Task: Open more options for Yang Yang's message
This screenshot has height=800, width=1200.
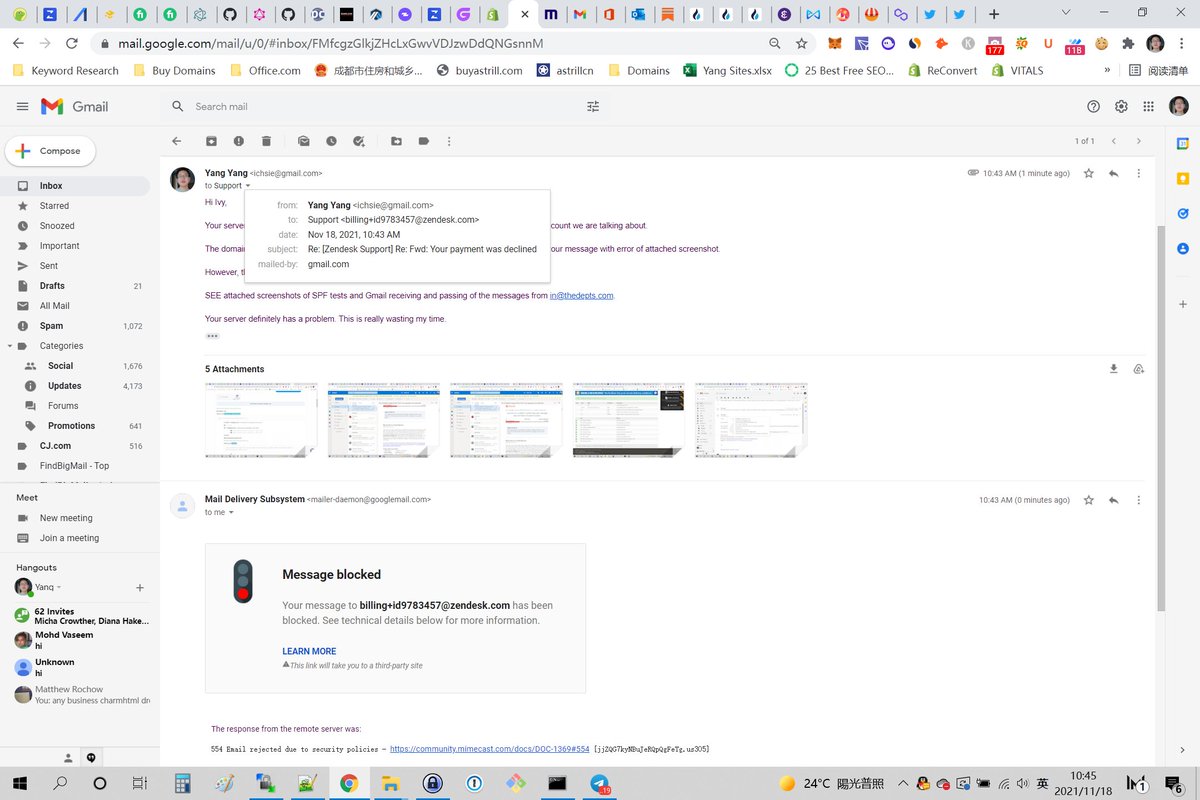Action: [1138, 173]
